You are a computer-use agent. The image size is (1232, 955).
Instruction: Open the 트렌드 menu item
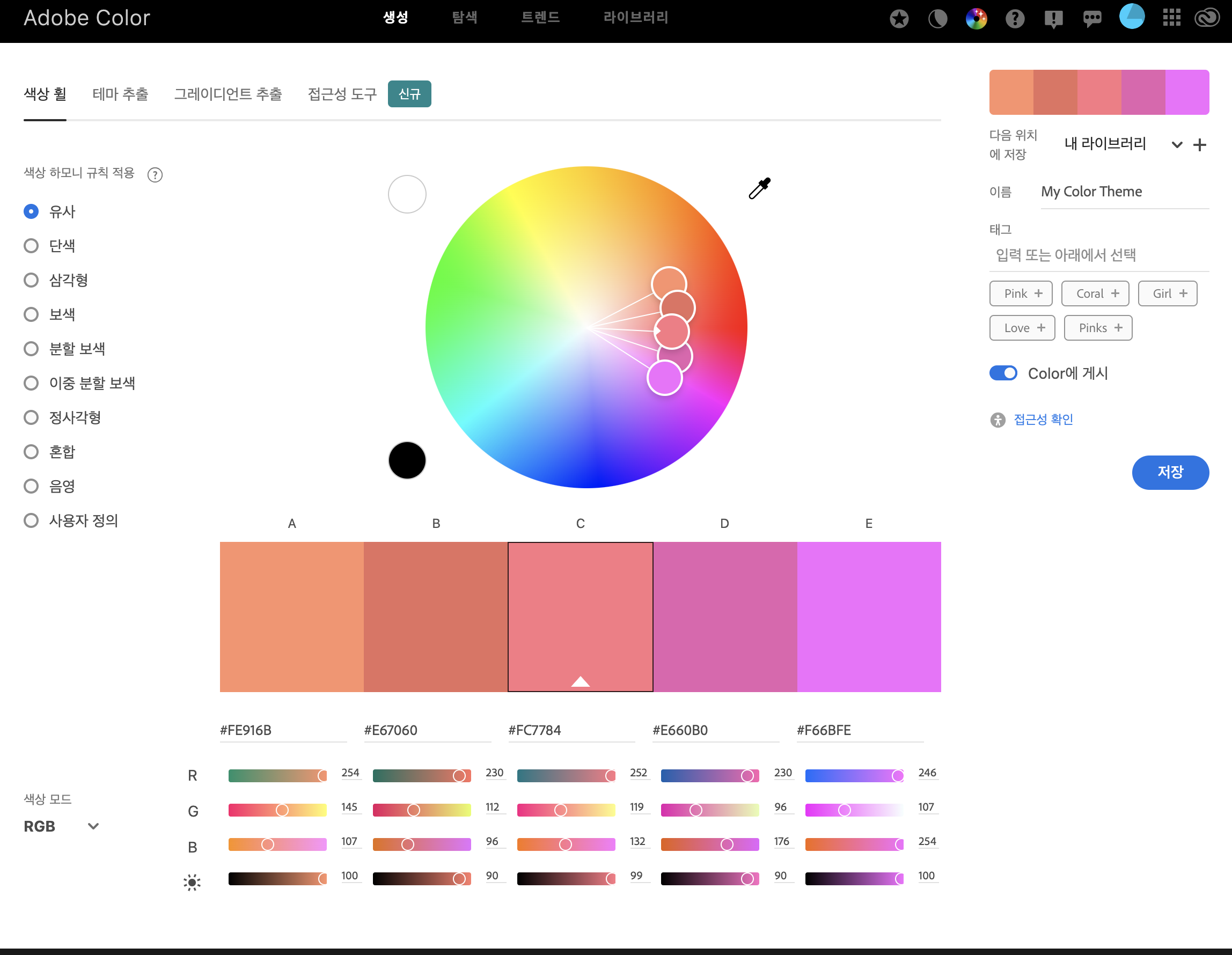click(x=540, y=18)
